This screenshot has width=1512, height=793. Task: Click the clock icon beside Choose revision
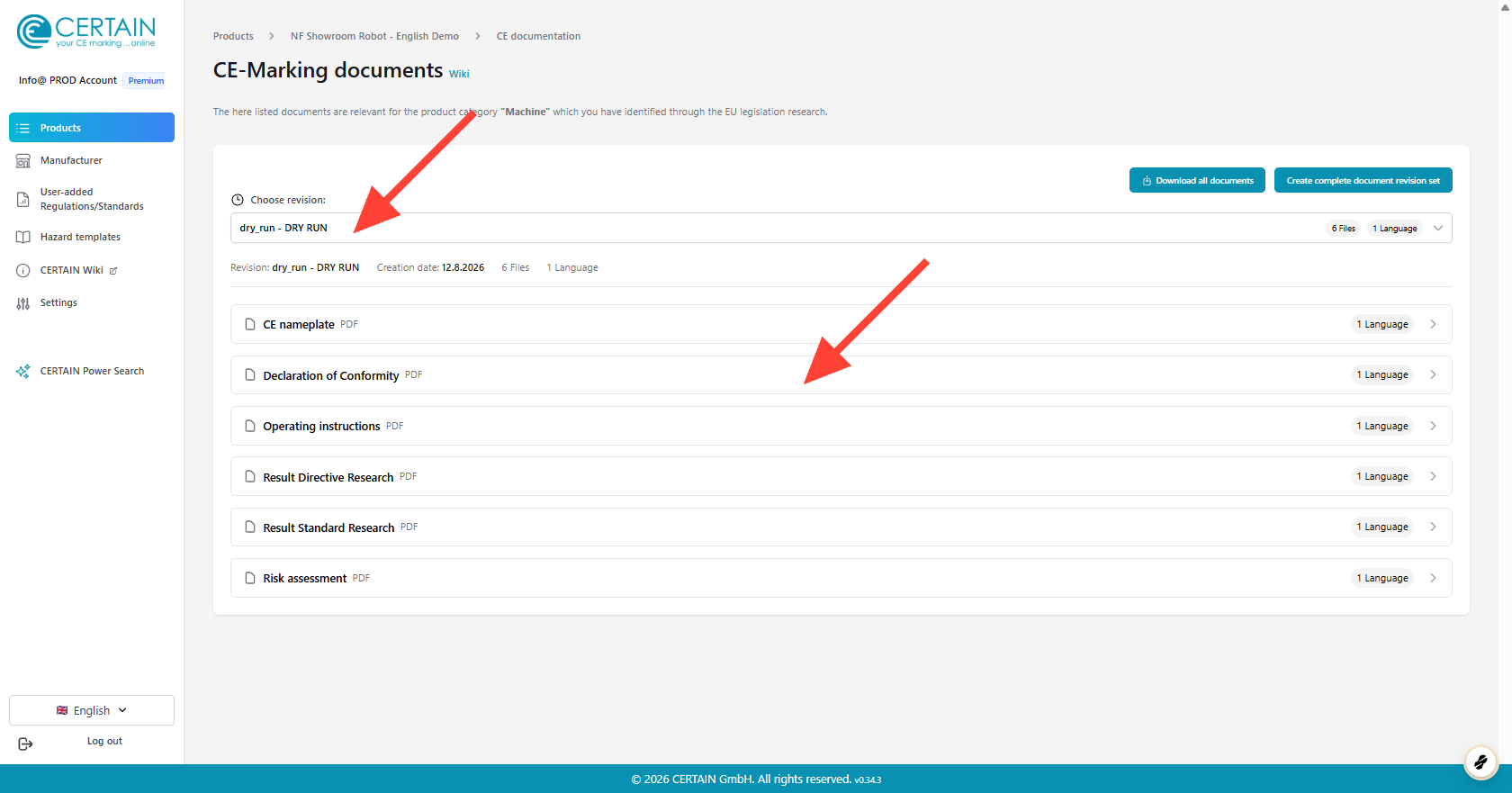(238, 200)
